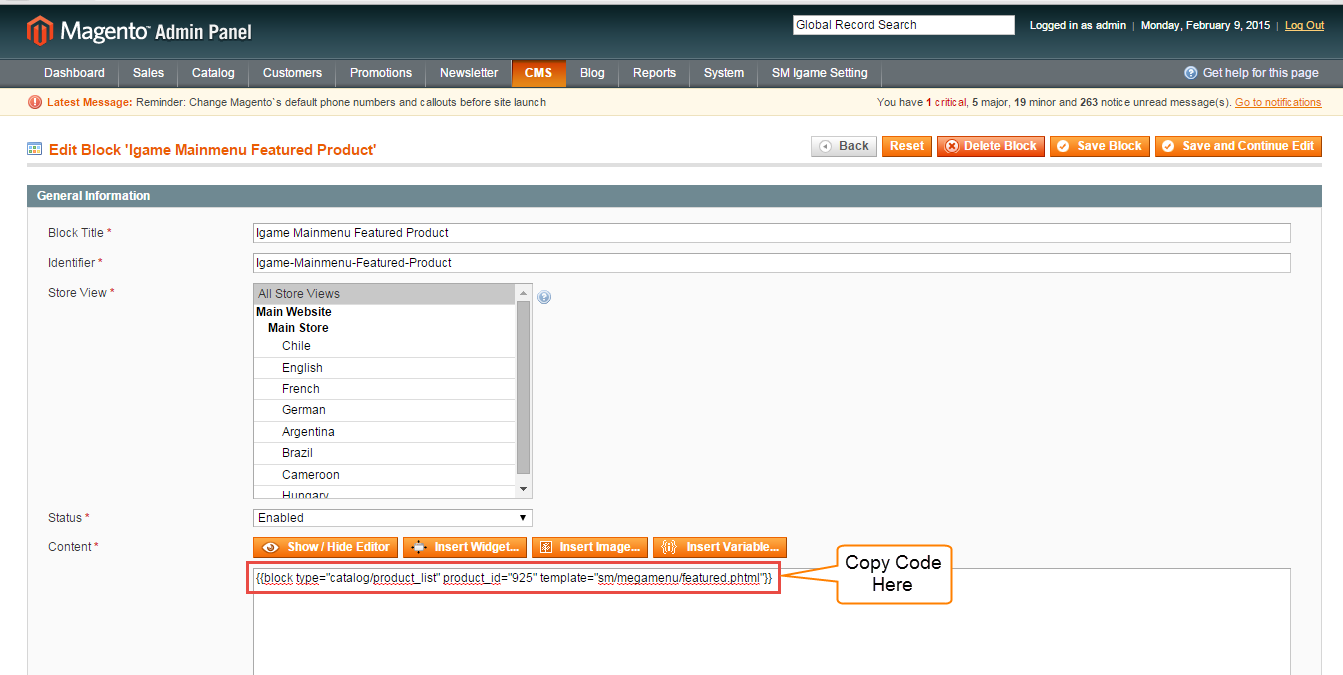This screenshot has width=1343, height=675.
Task: Click the Main Website group label
Action: (x=294, y=312)
